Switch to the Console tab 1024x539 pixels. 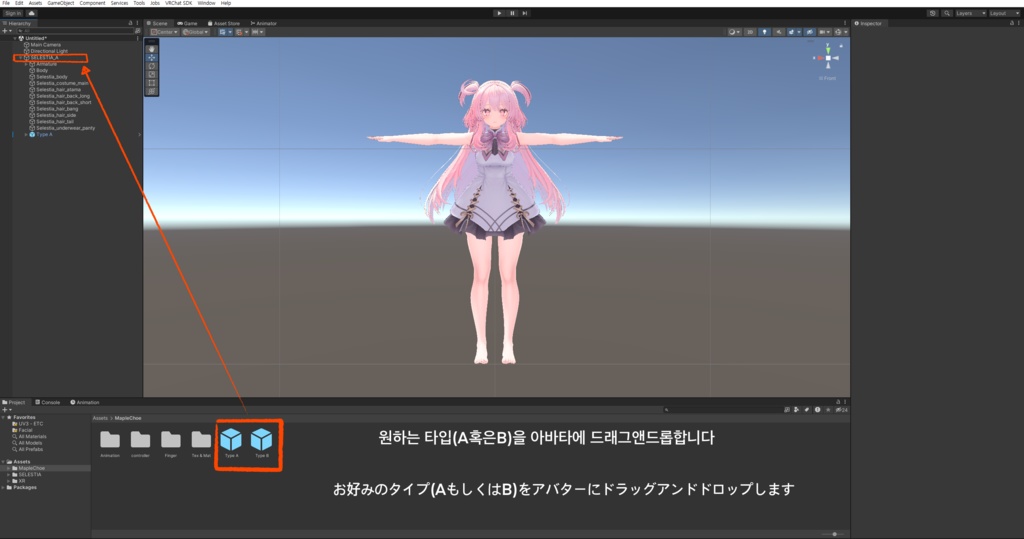(48, 402)
